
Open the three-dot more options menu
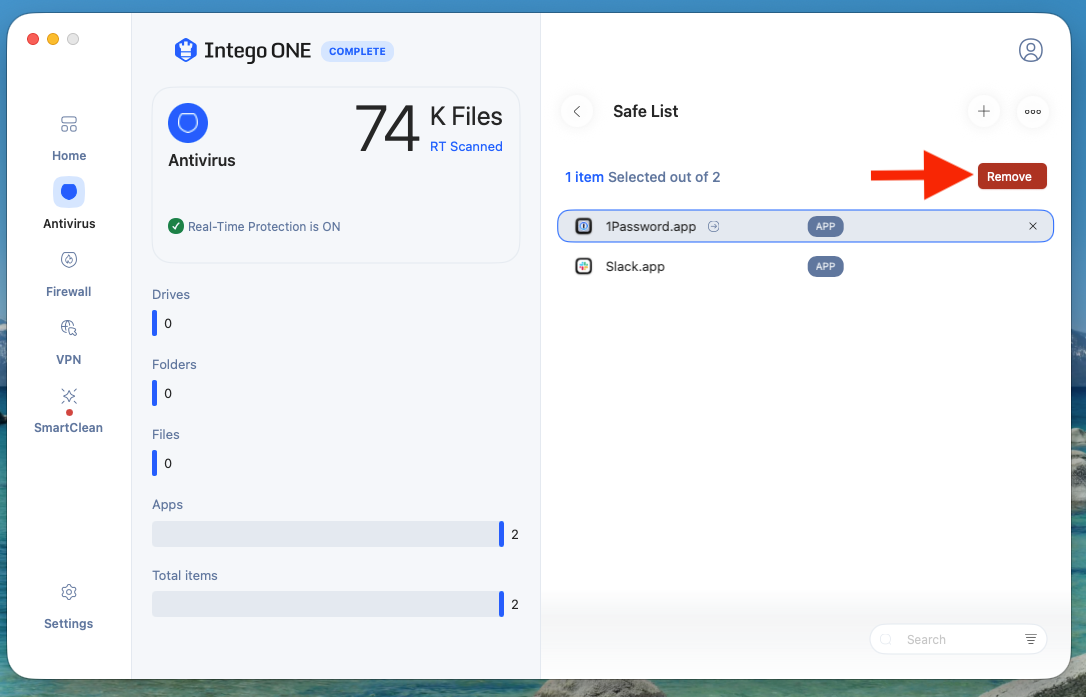click(x=1033, y=111)
